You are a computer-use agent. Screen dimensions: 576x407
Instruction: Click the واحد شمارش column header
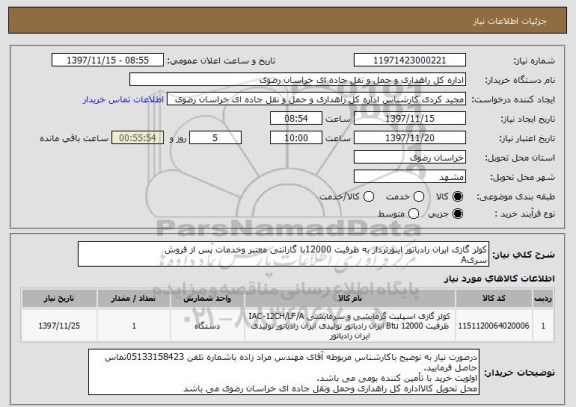pos(207,299)
